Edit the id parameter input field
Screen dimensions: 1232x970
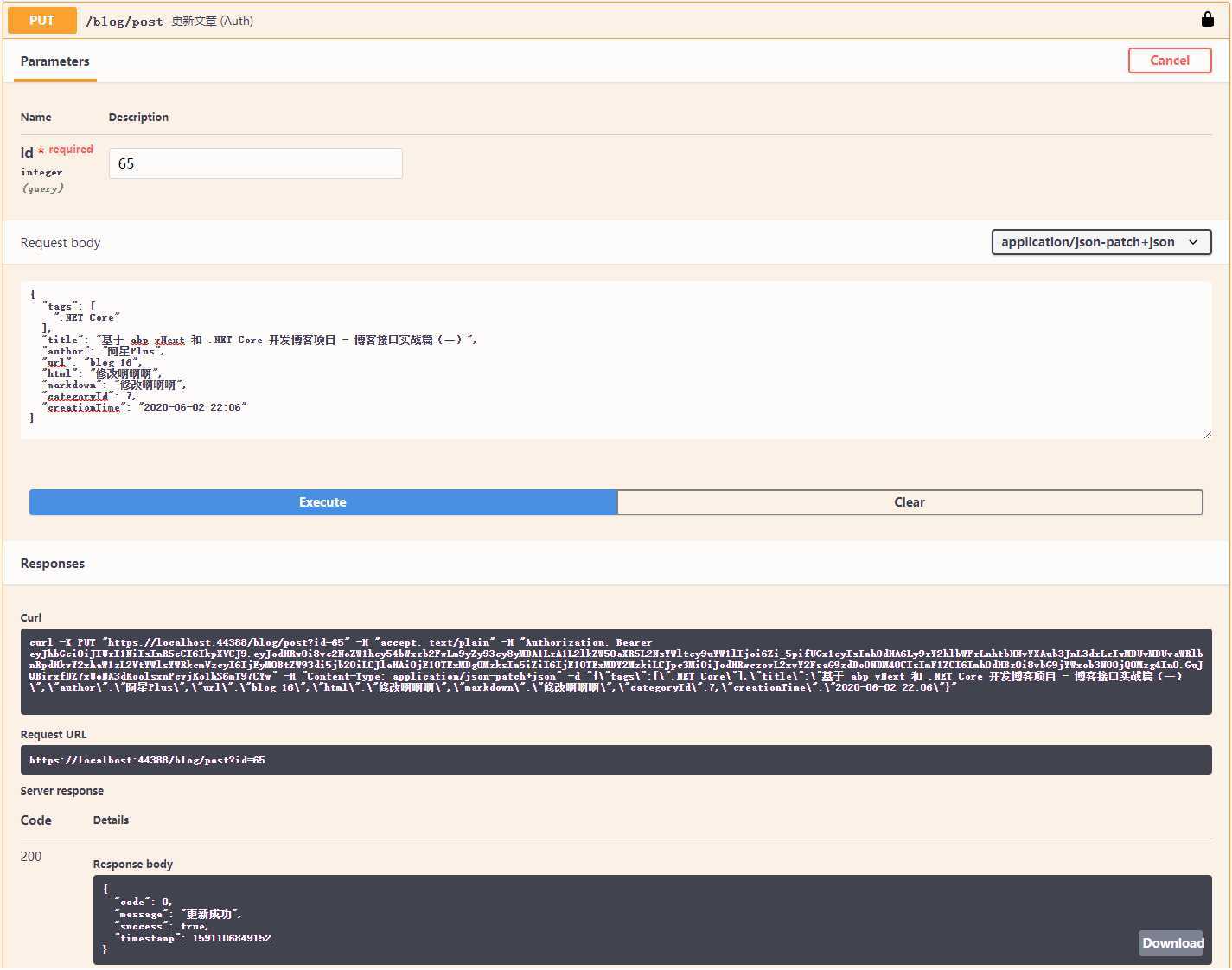(255, 163)
